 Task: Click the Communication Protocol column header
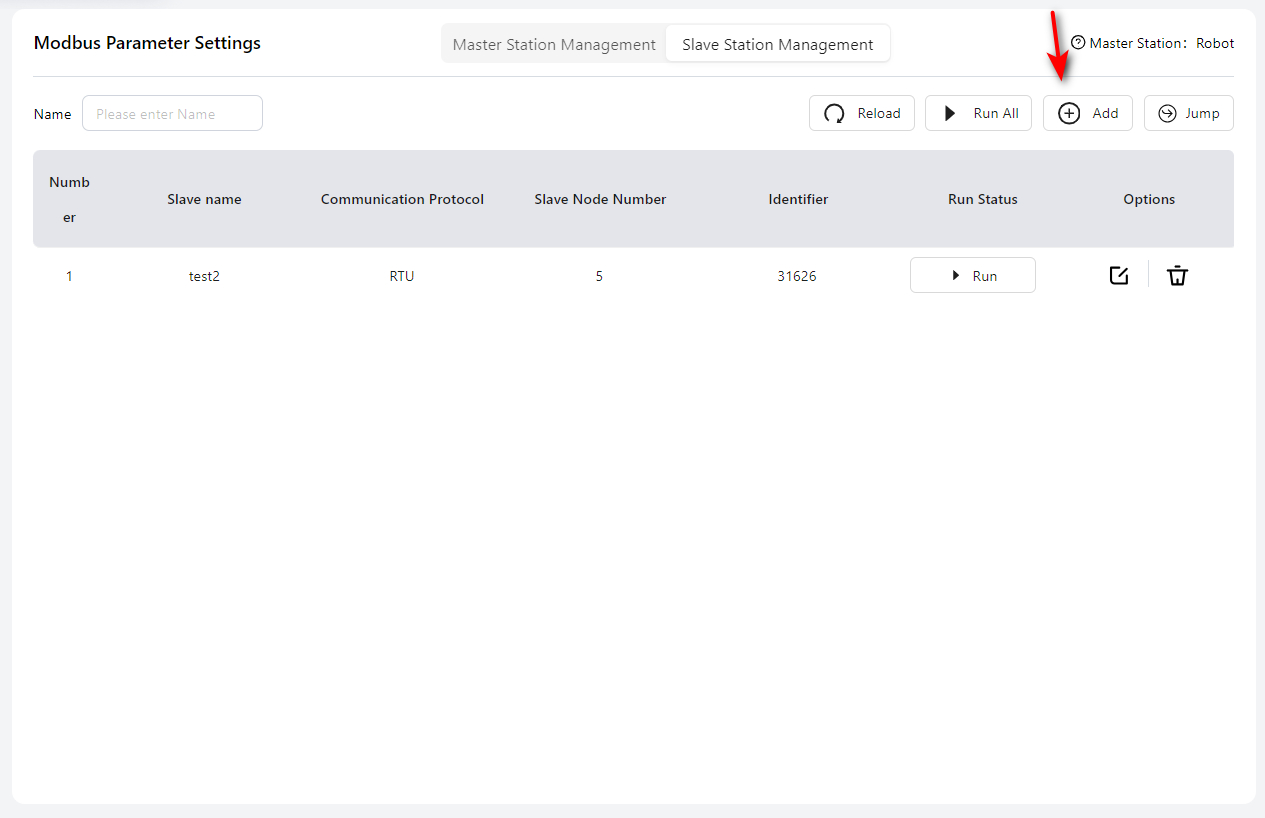point(402,199)
